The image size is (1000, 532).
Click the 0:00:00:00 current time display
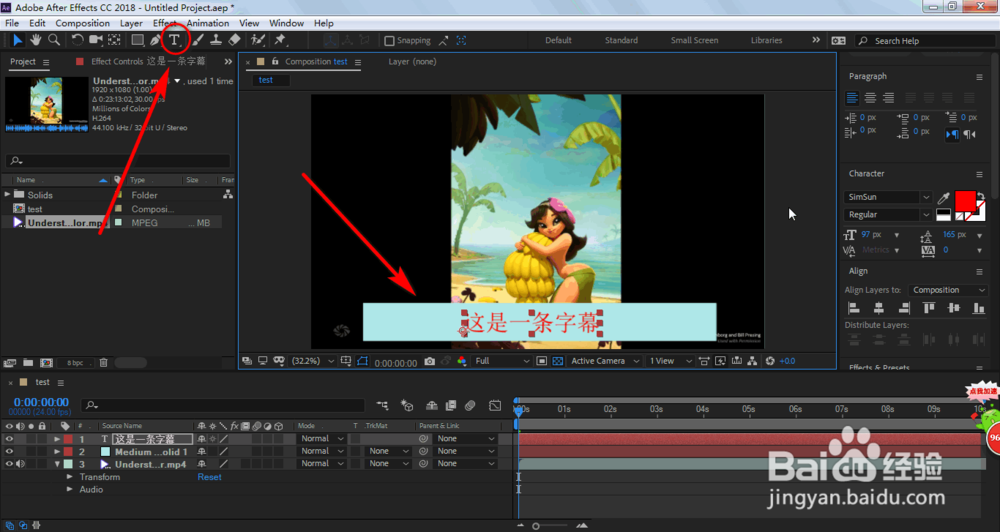(41, 402)
